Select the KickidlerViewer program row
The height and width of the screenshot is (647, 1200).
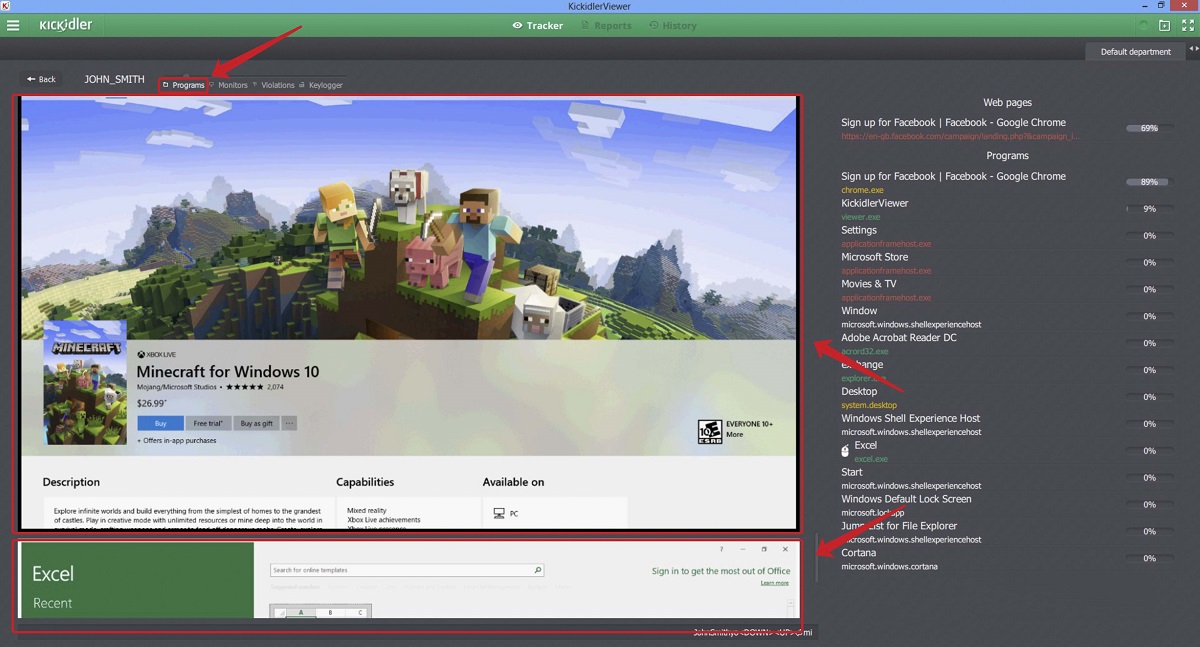click(1007, 209)
